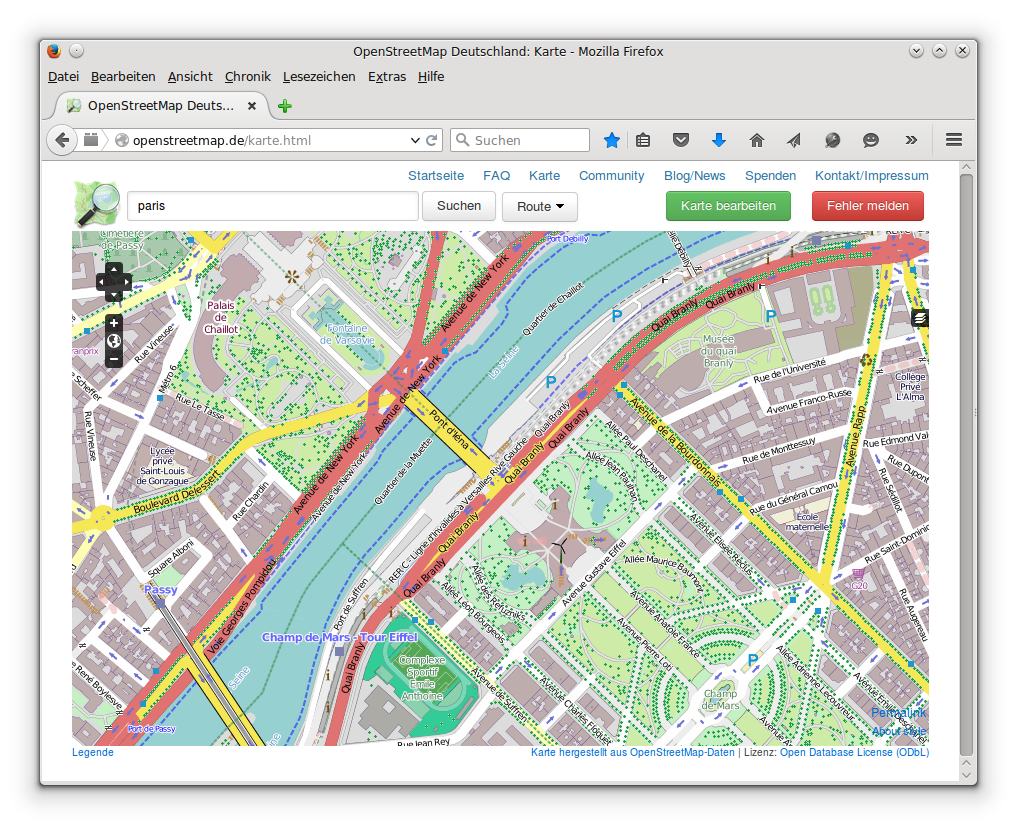Pan the map up with arrow
The image size is (1017, 825).
(x=114, y=269)
